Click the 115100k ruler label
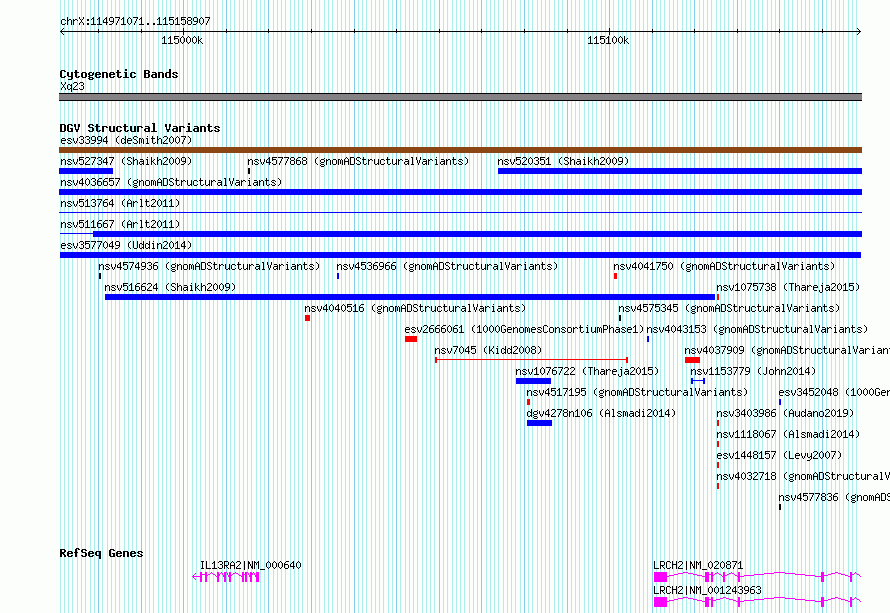 tap(607, 40)
